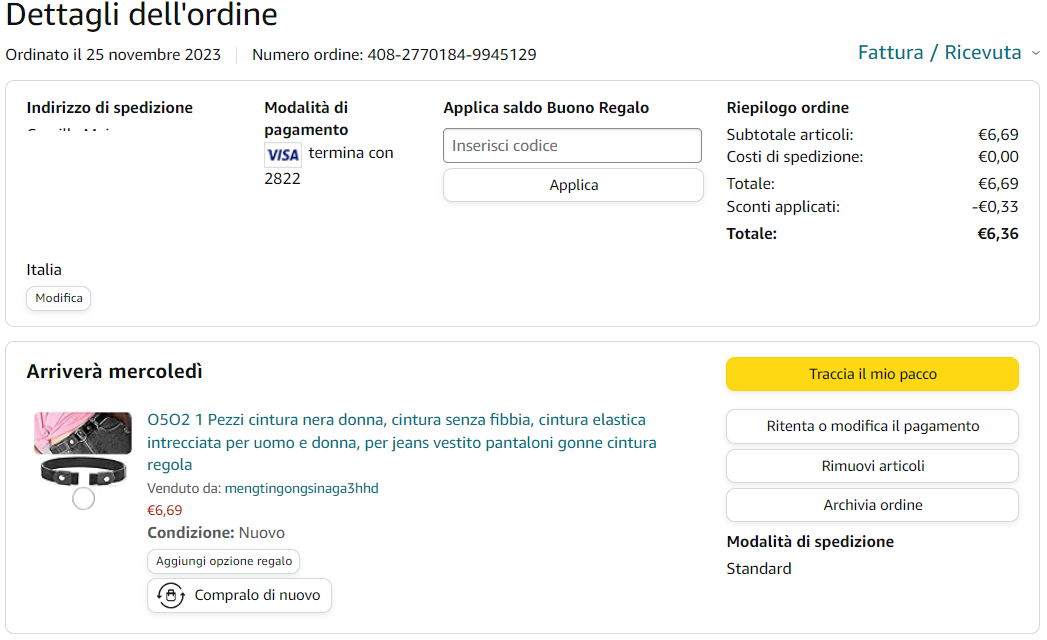Image resolution: width=1047 pixels, height=640 pixels.
Task: Click the circular arrows icon in Compralo di nuovo
Action: pos(171,595)
